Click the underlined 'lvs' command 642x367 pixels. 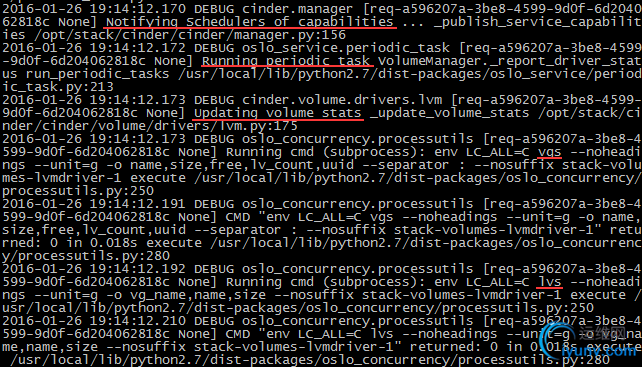click(x=549, y=282)
